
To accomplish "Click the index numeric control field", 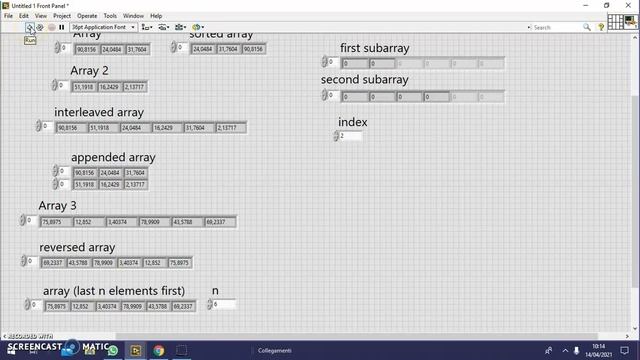I will [x=350, y=136].
